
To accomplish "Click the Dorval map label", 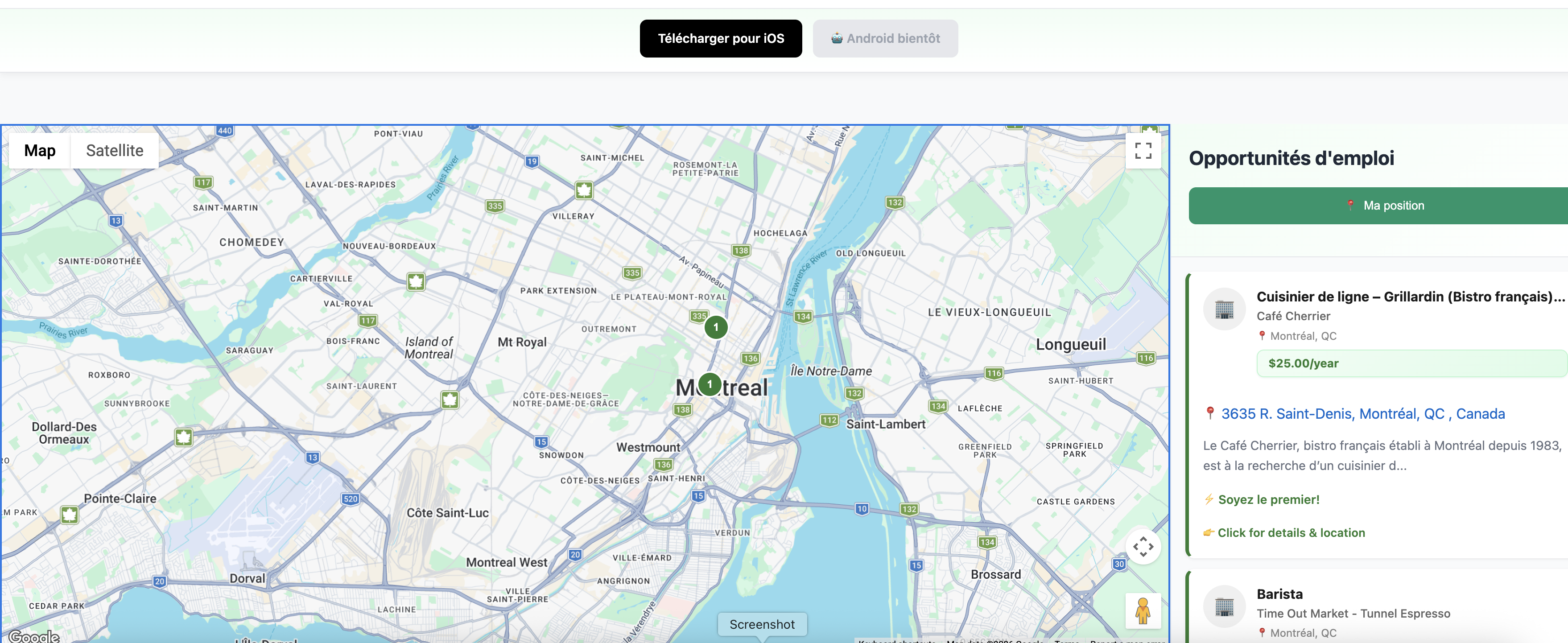I will (247, 578).
